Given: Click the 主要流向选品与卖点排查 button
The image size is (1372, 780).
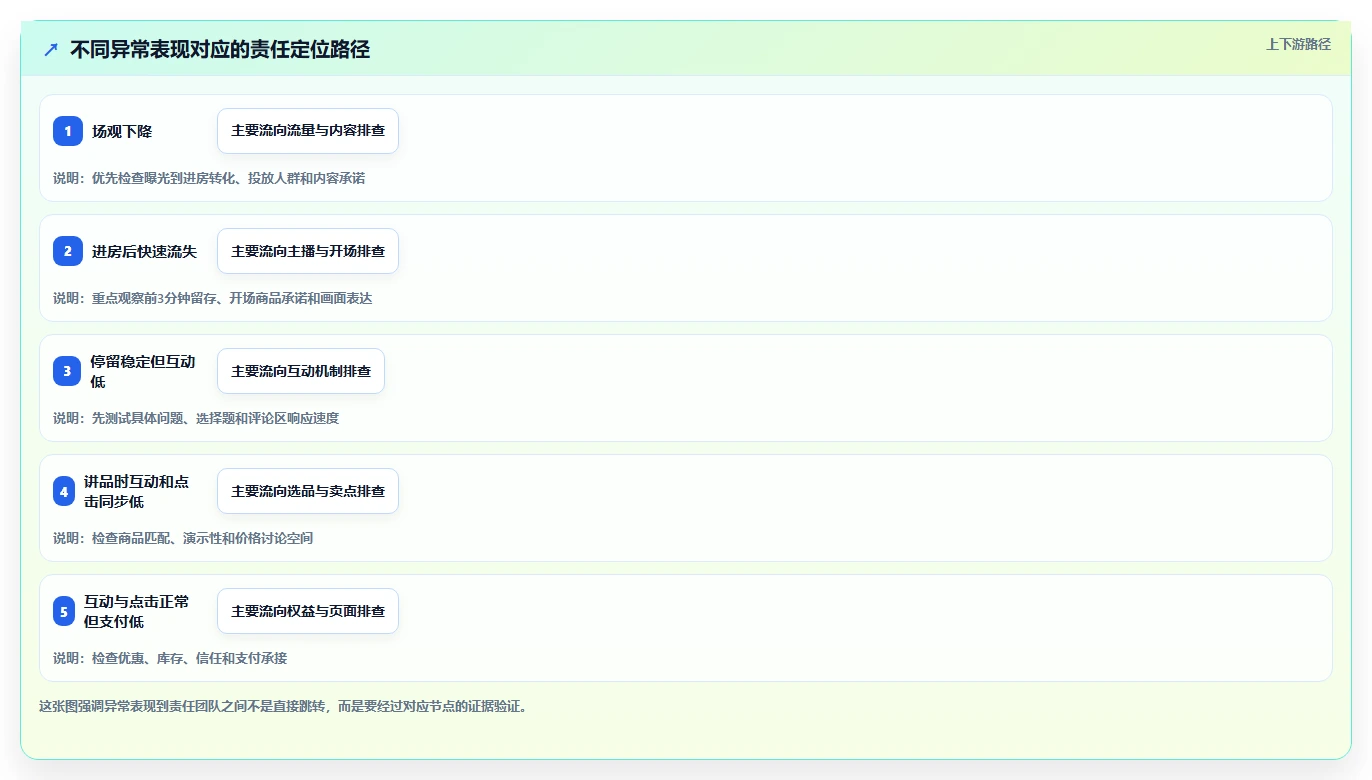Looking at the screenshot, I should (x=308, y=491).
